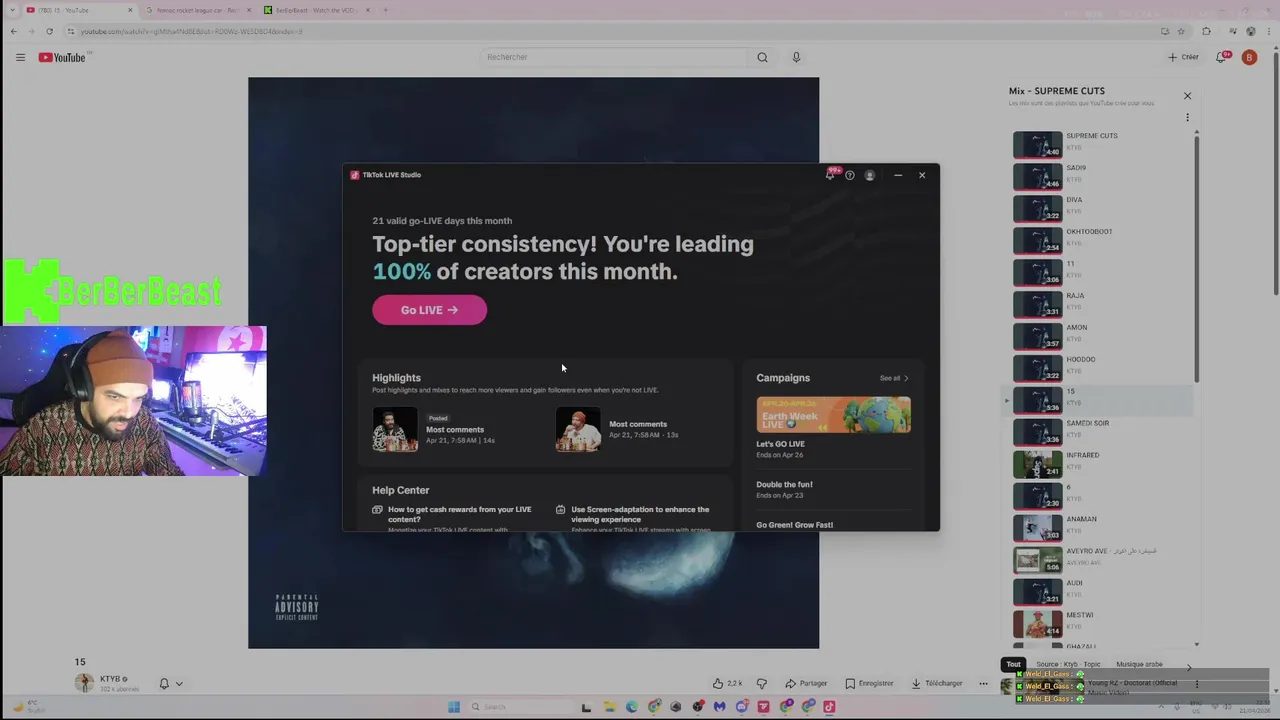Open the Posted Most comments highlight thumbnail
Viewport: 1280px width, 720px height.
point(395,430)
